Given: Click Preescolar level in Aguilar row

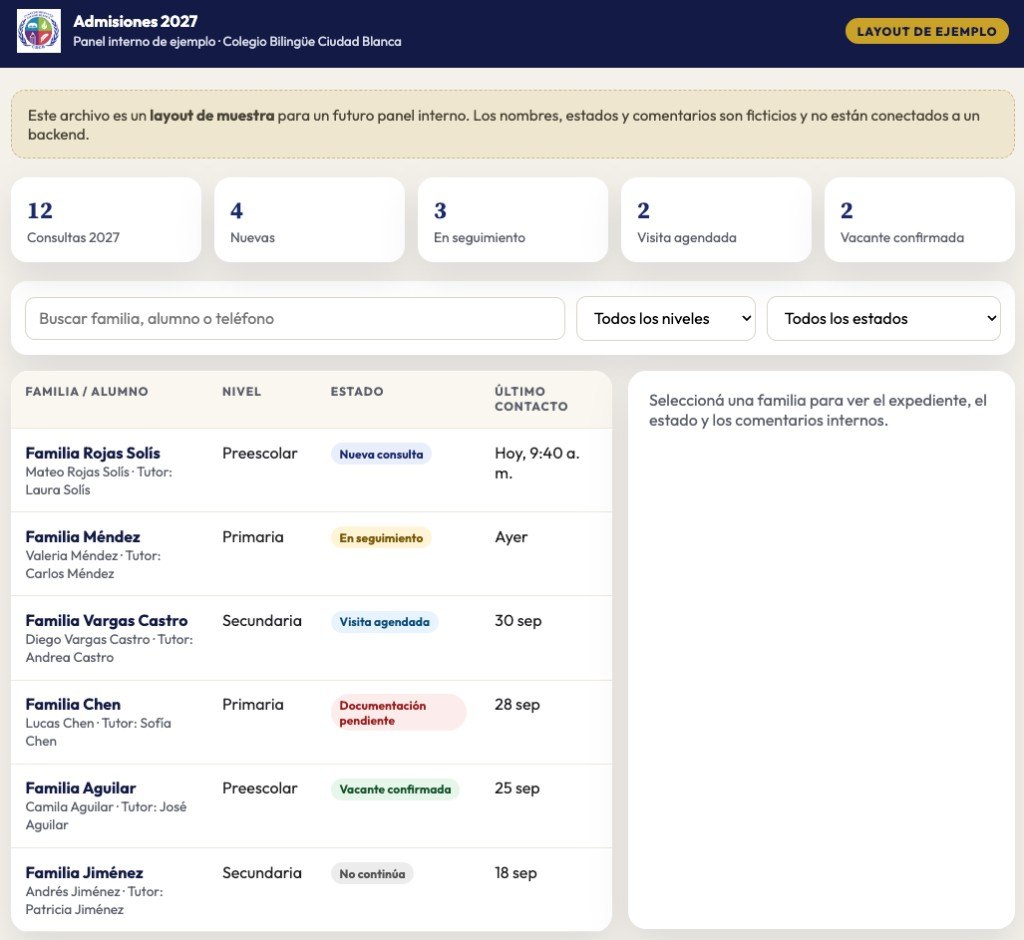Looking at the screenshot, I should pos(259,788).
